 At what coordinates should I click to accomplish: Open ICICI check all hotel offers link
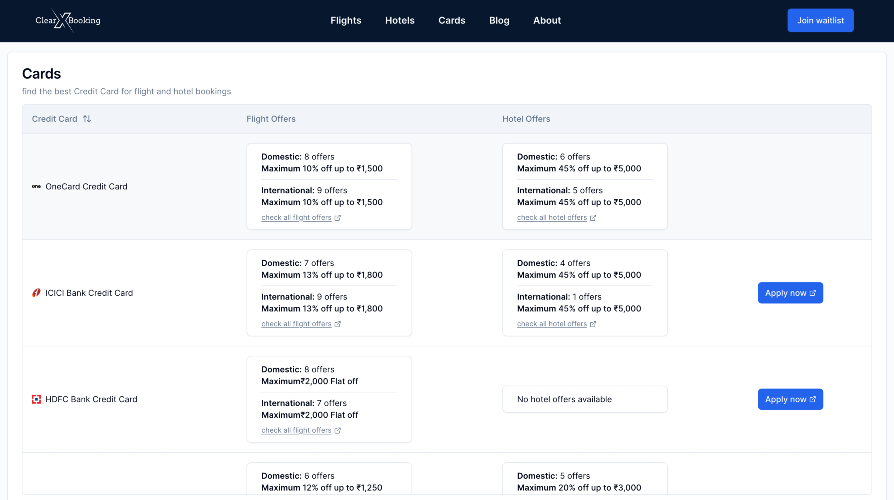(552, 324)
